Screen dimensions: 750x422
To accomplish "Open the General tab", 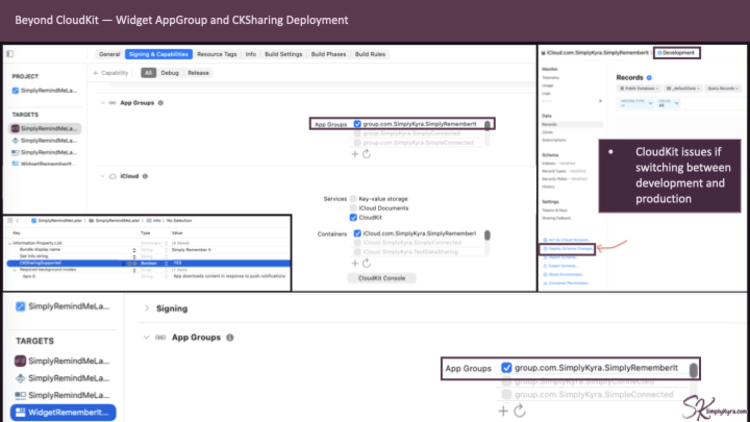I will 110,54.
